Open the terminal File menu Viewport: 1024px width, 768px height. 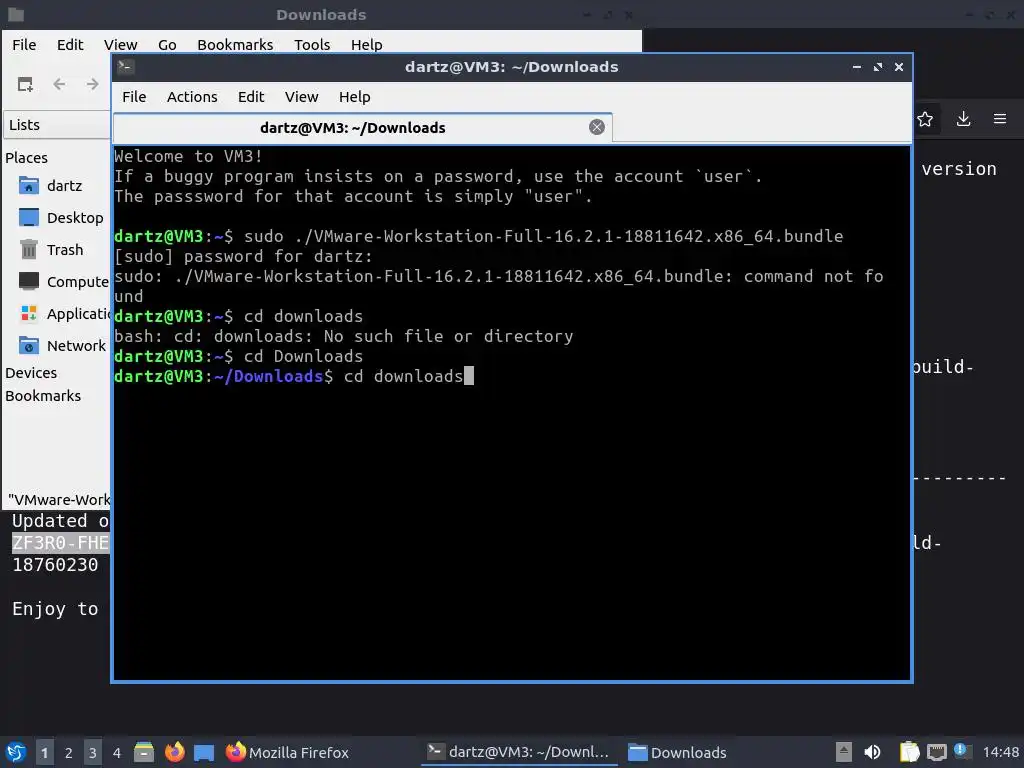pos(134,97)
